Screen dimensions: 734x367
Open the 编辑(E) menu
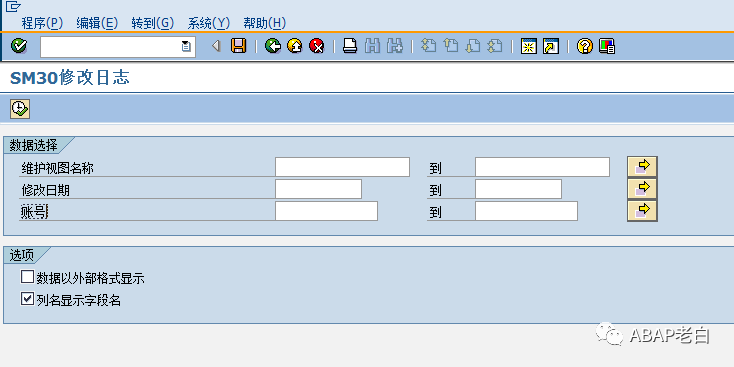pyautogui.click(x=97, y=23)
